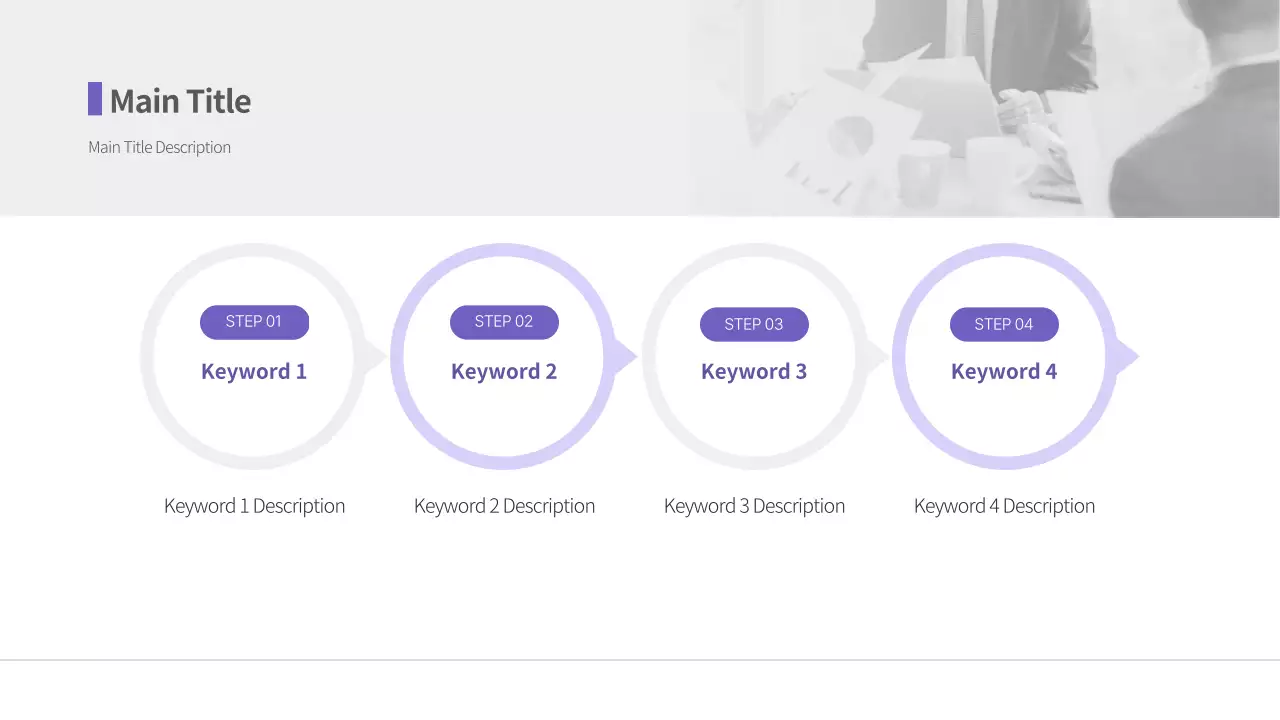Screen dimensions: 1280x720
Task: Select the Keyword 3 heading
Action: pyautogui.click(x=754, y=371)
